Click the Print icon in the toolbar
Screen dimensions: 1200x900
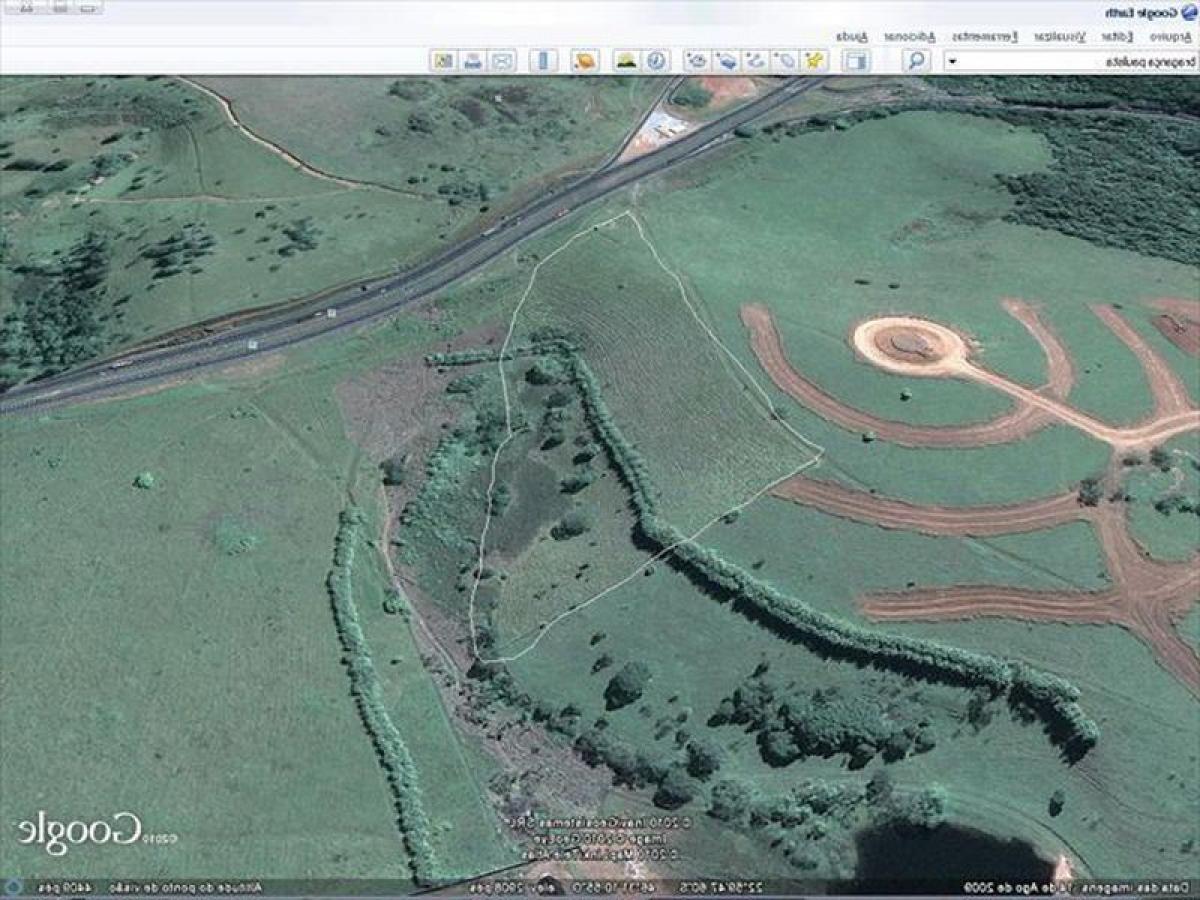[472, 58]
